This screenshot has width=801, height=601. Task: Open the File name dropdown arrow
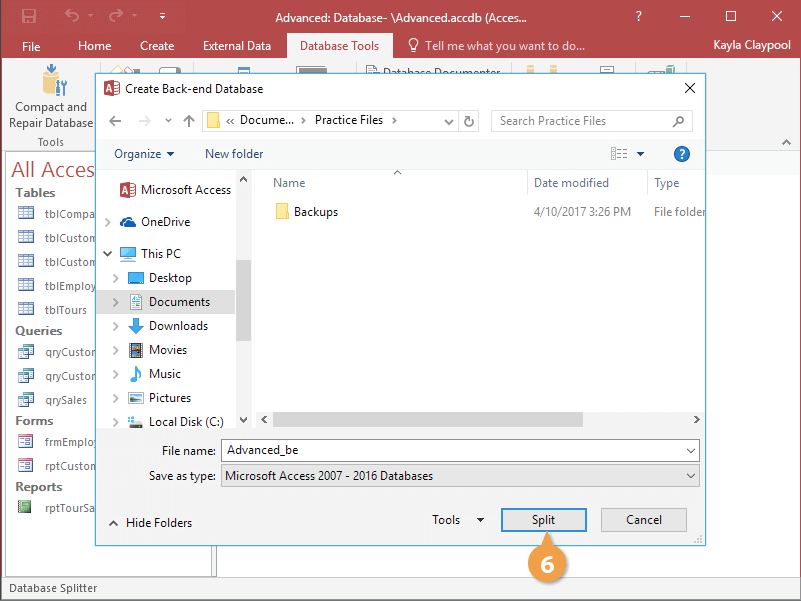[x=691, y=451]
